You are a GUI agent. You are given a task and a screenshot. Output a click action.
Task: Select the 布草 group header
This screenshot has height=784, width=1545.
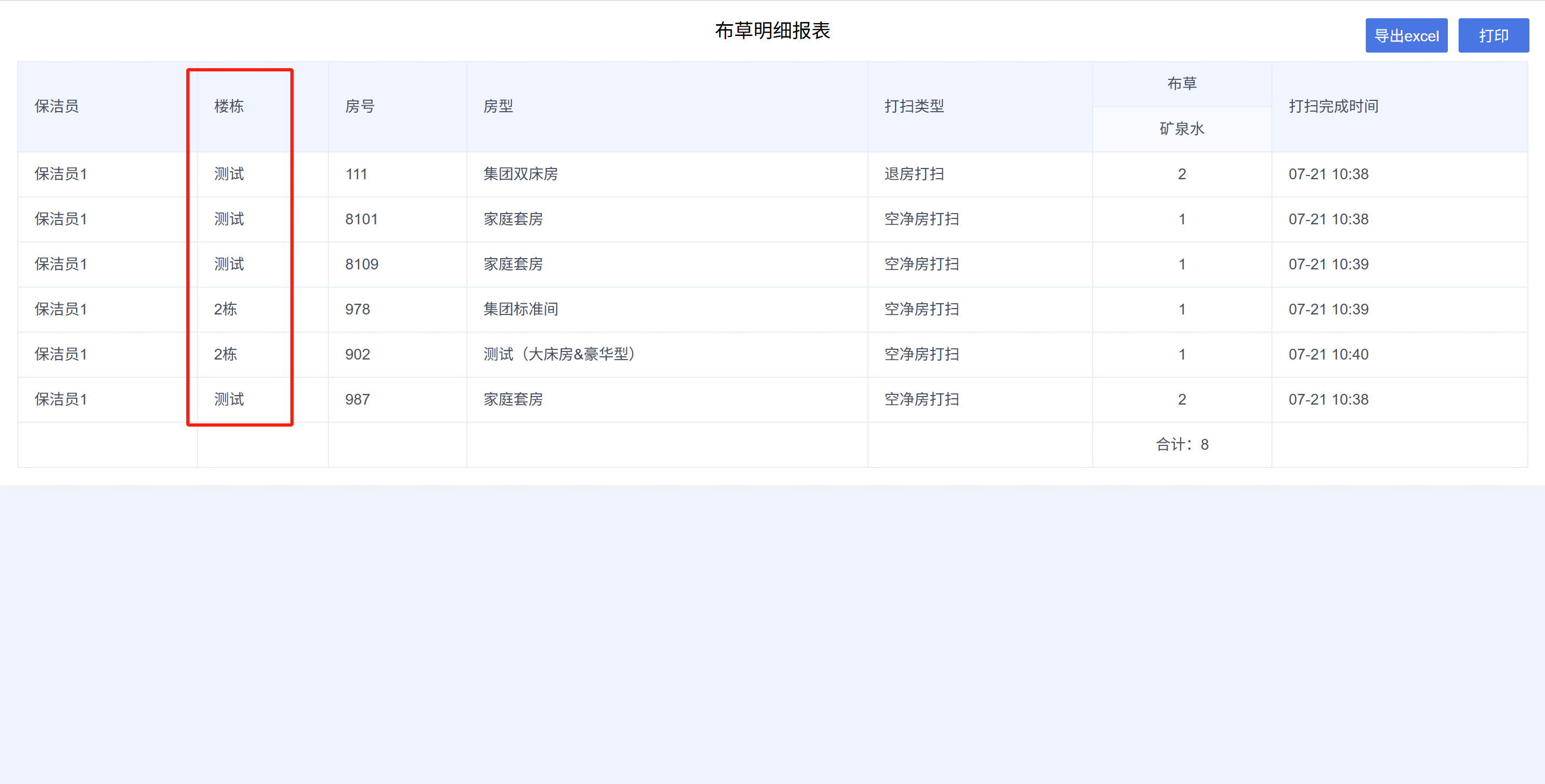1182,83
